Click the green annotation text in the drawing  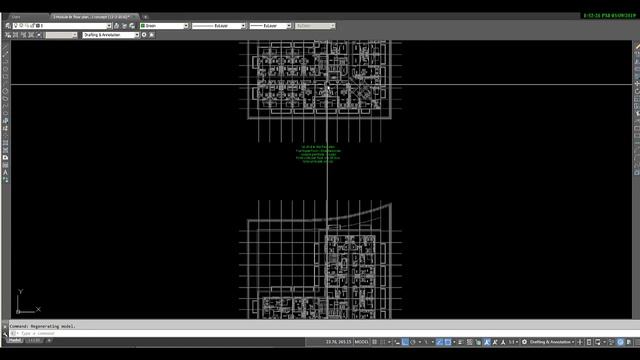coord(318,154)
